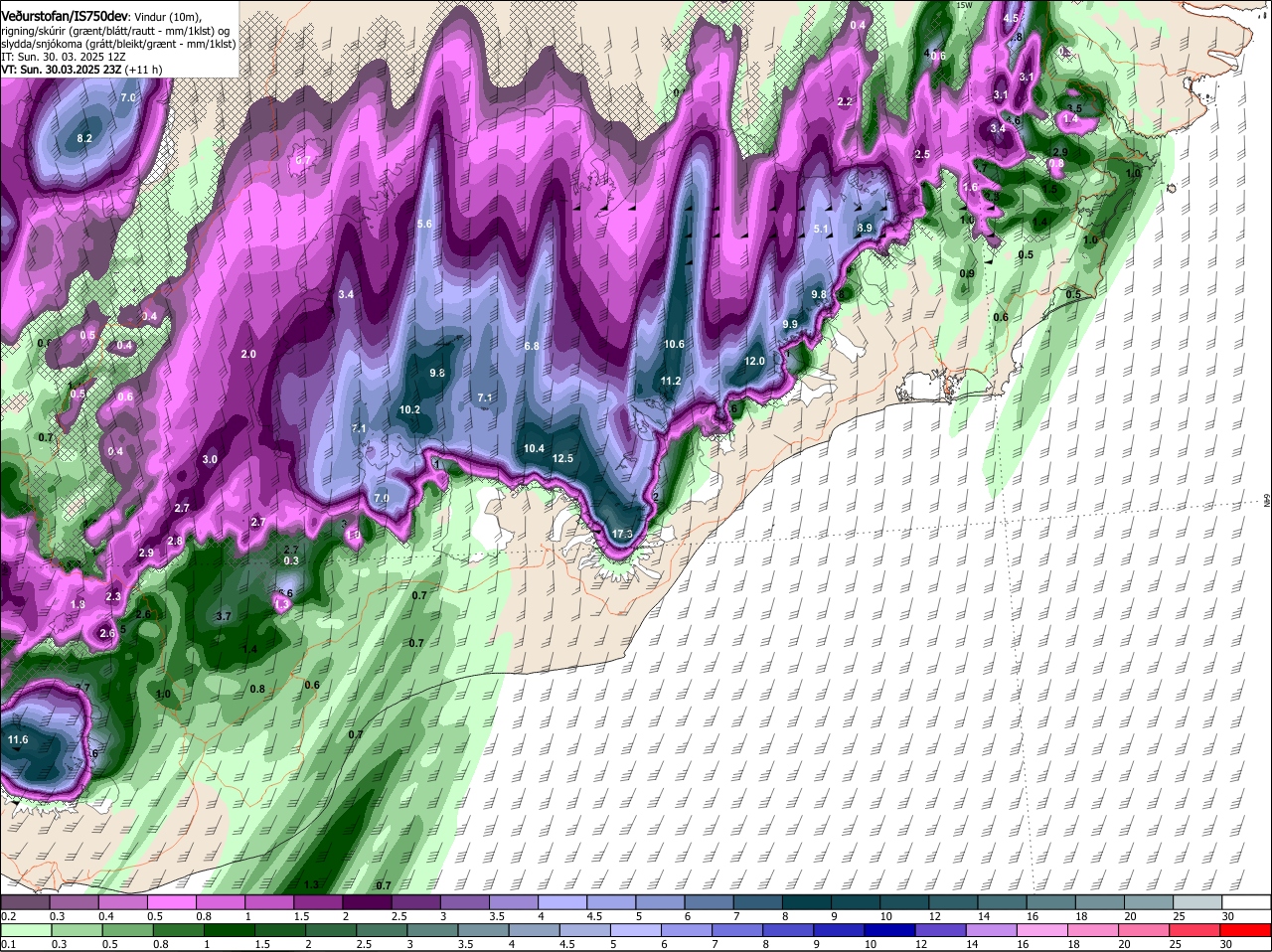Image resolution: width=1272 pixels, height=952 pixels.
Task: Click the 3.0 value on the map
Action: [x=210, y=459]
